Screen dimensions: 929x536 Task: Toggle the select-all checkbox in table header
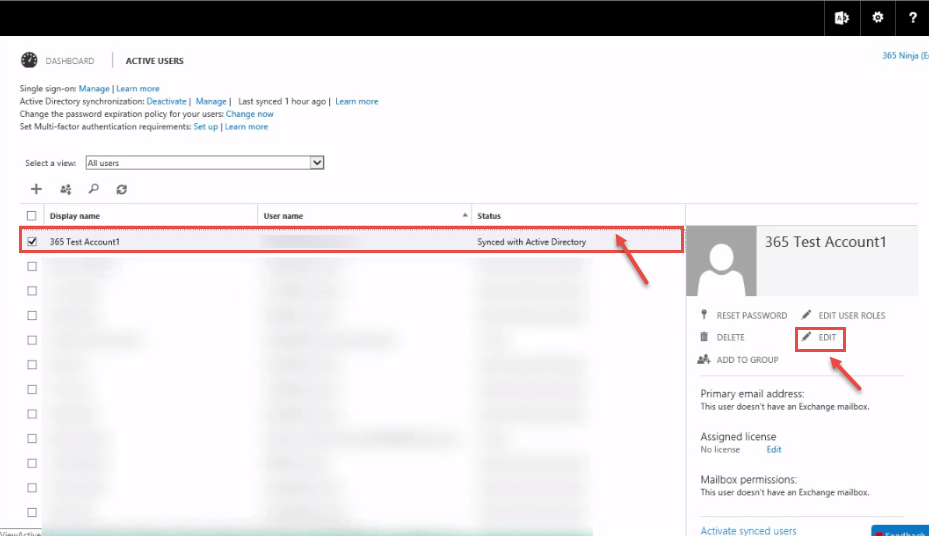(31, 216)
